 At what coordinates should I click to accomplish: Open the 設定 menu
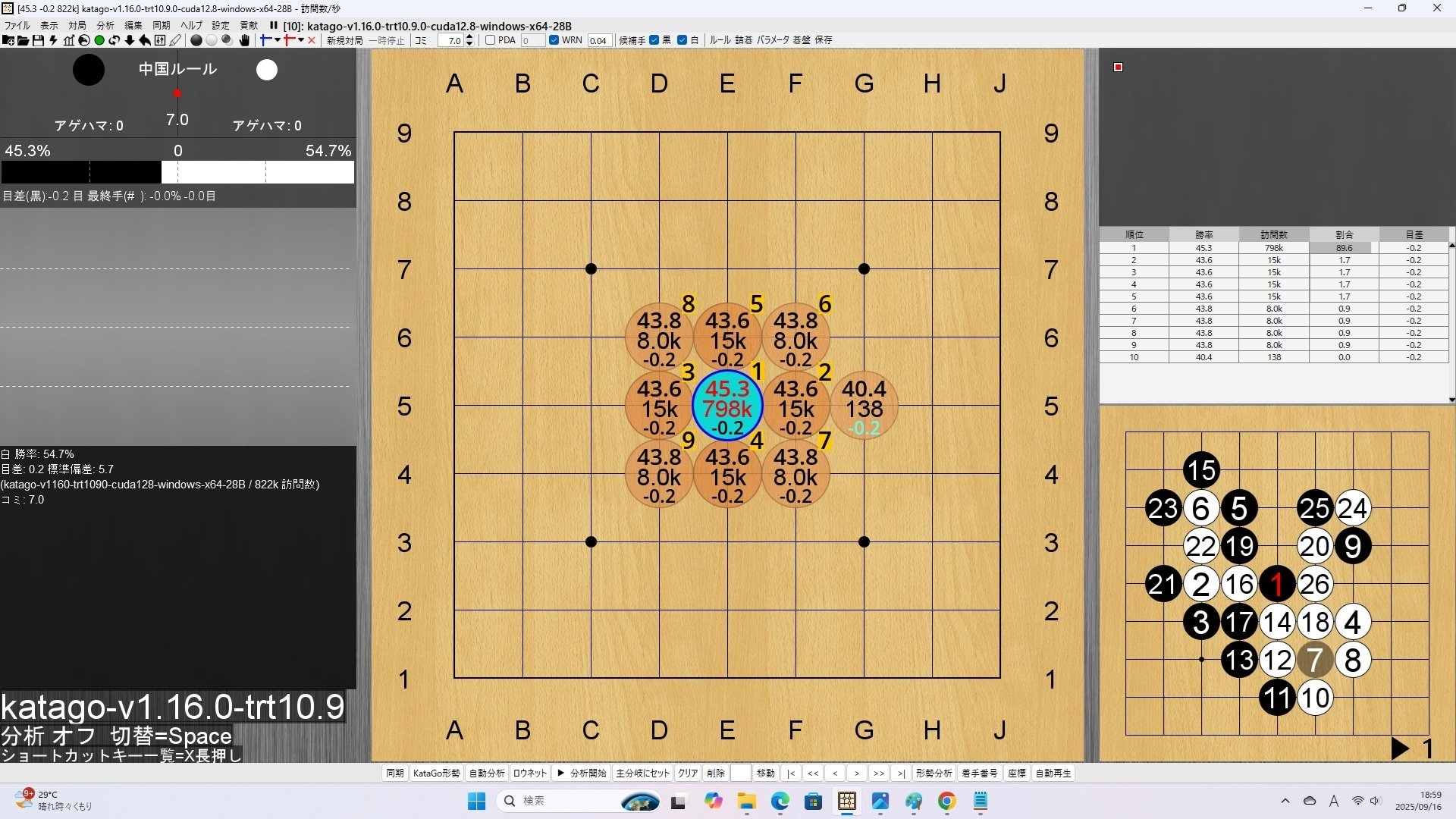221,26
